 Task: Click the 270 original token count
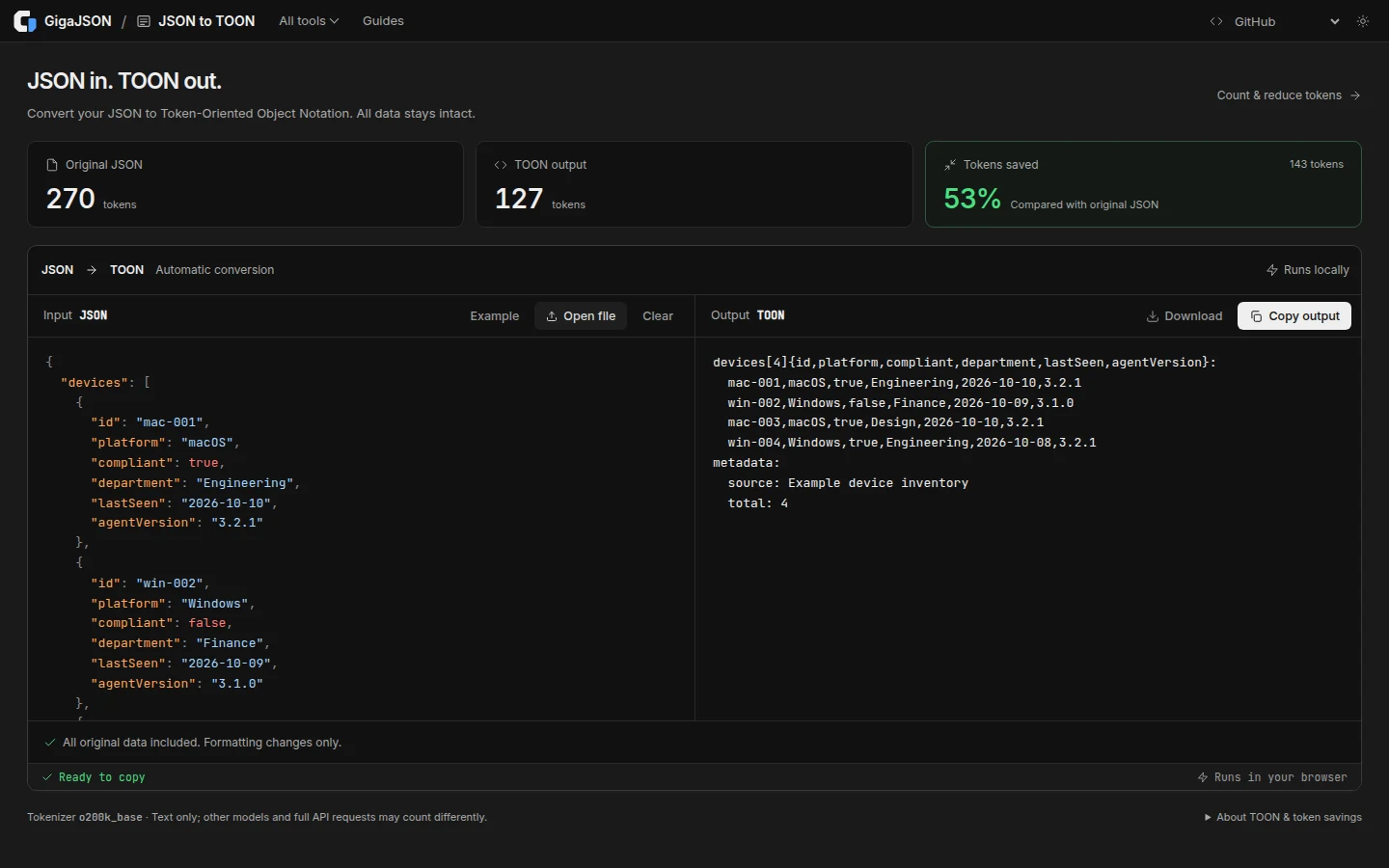[70, 199]
